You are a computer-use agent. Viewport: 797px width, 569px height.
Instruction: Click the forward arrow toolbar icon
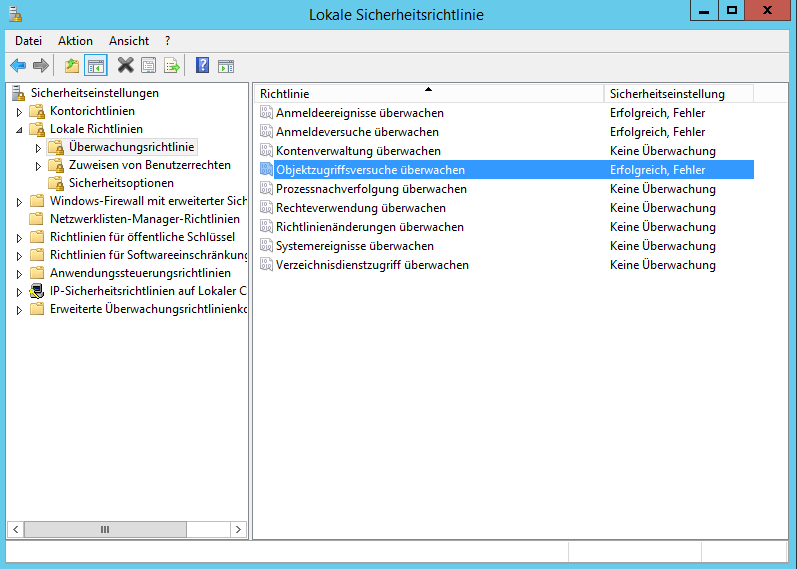41,66
